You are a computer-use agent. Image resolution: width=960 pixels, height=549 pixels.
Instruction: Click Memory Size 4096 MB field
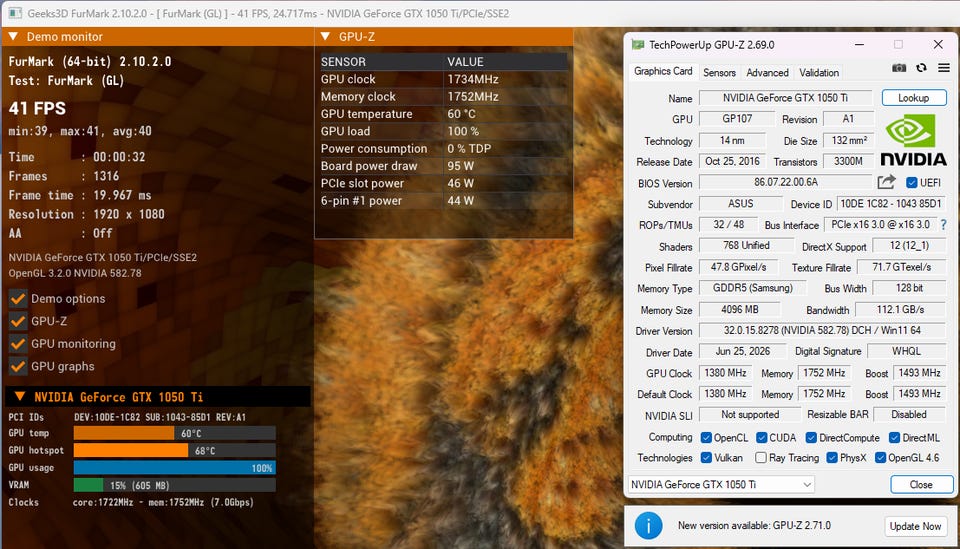(x=740, y=310)
